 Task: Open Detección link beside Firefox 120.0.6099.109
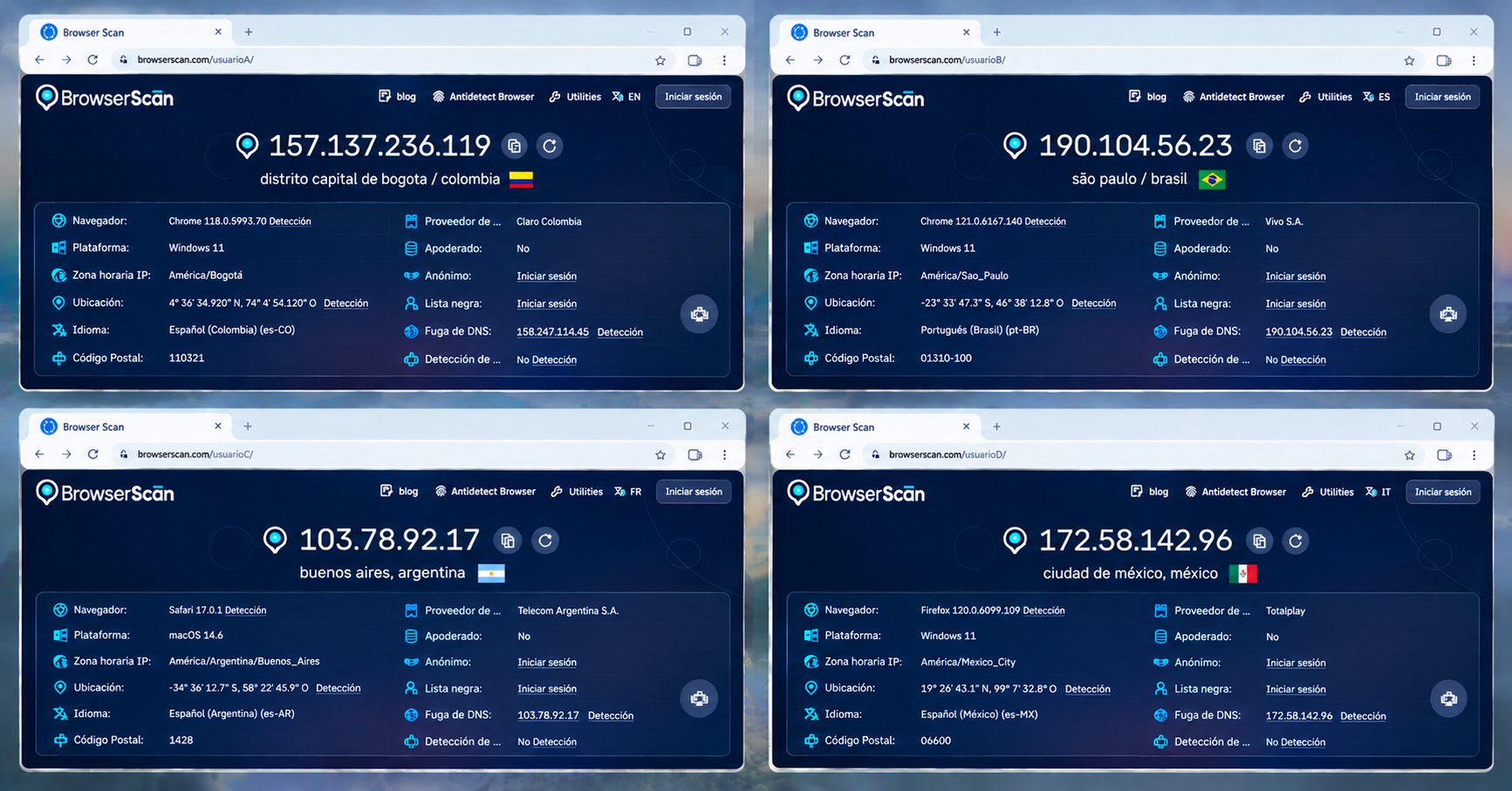[x=1043, y=610]
